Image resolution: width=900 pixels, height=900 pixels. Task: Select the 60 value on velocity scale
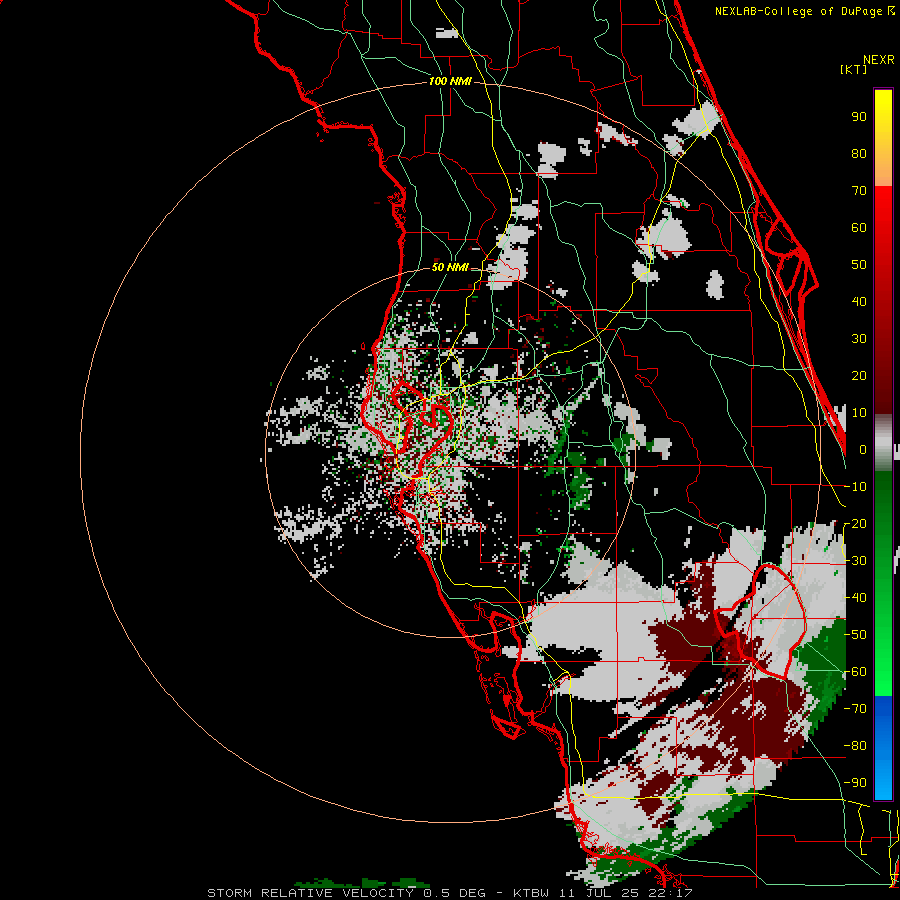[859, 227]
